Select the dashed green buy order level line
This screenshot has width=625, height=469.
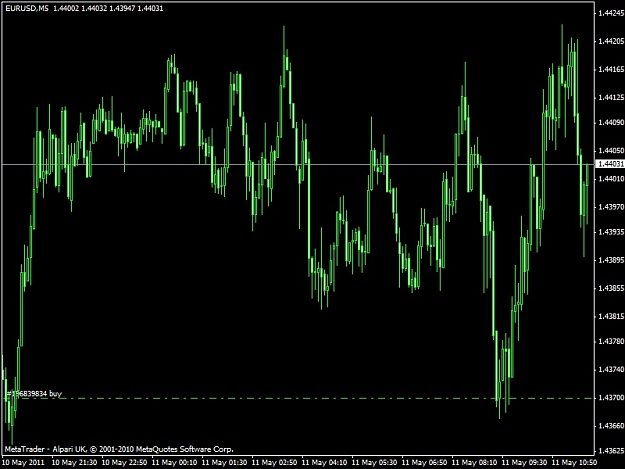click(x=298, y=398)
